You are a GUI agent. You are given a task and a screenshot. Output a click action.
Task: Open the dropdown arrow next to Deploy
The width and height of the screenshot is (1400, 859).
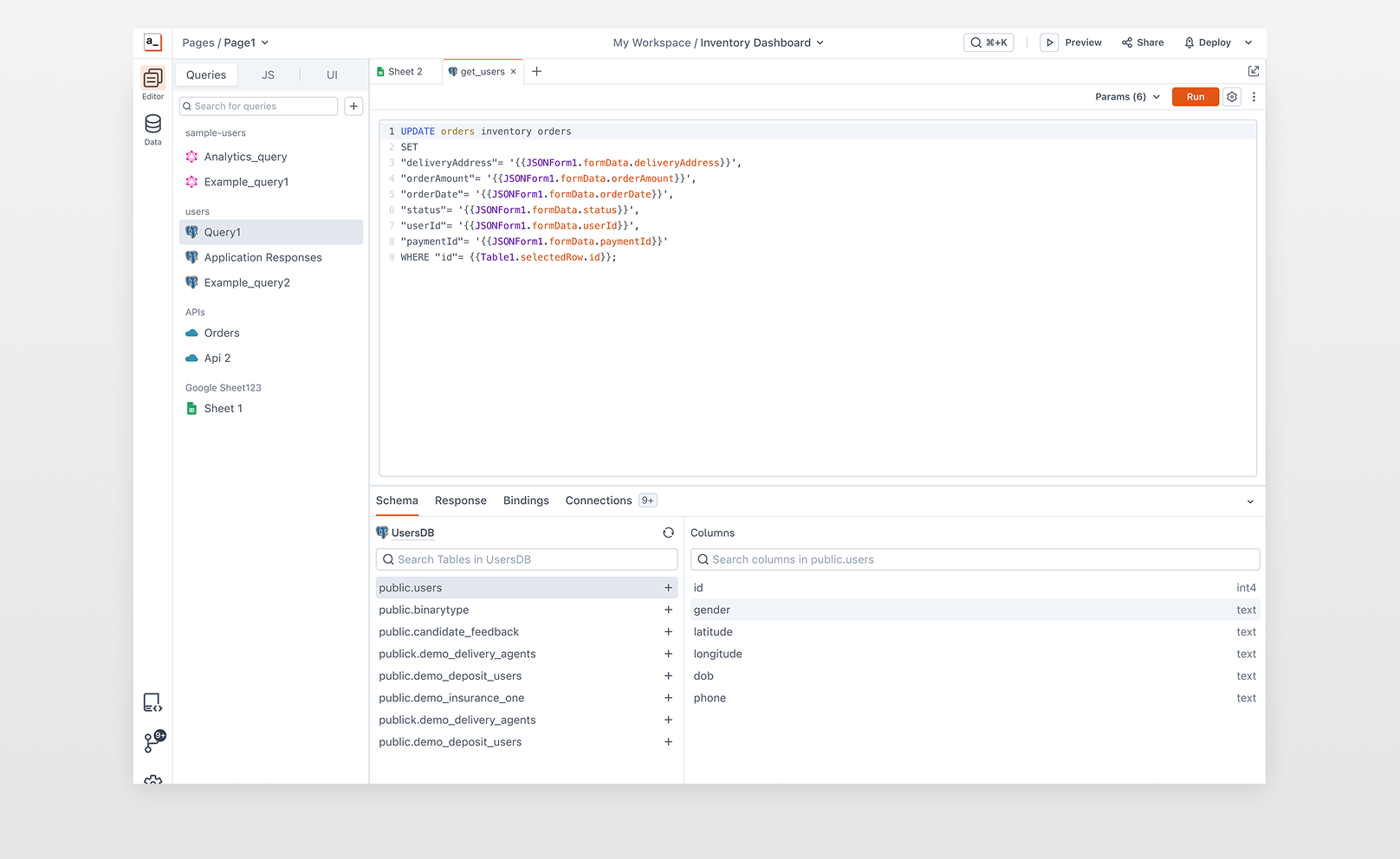(1248, 42)
